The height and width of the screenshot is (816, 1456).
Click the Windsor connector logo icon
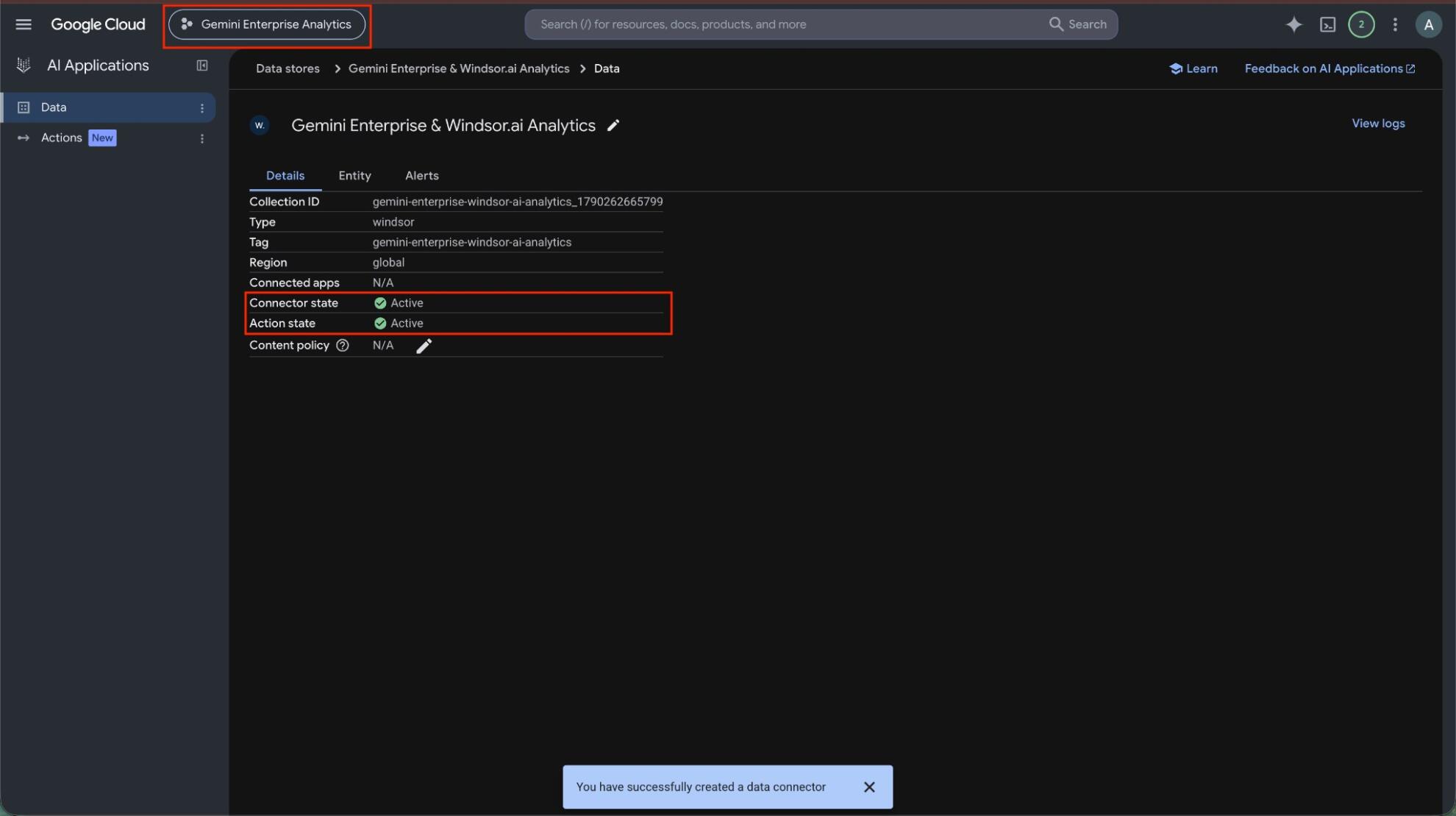260,126
